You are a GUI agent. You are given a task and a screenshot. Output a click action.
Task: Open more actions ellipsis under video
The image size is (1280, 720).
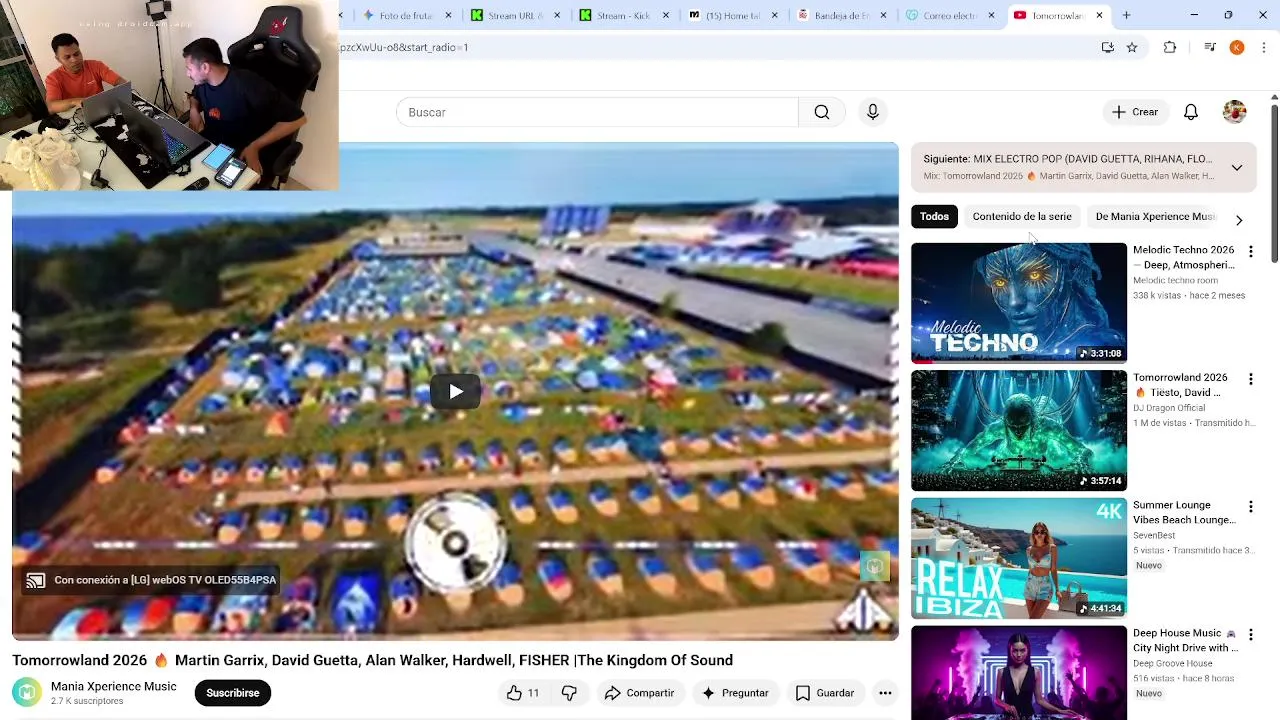pyautogui.click(x=885, y=693)
